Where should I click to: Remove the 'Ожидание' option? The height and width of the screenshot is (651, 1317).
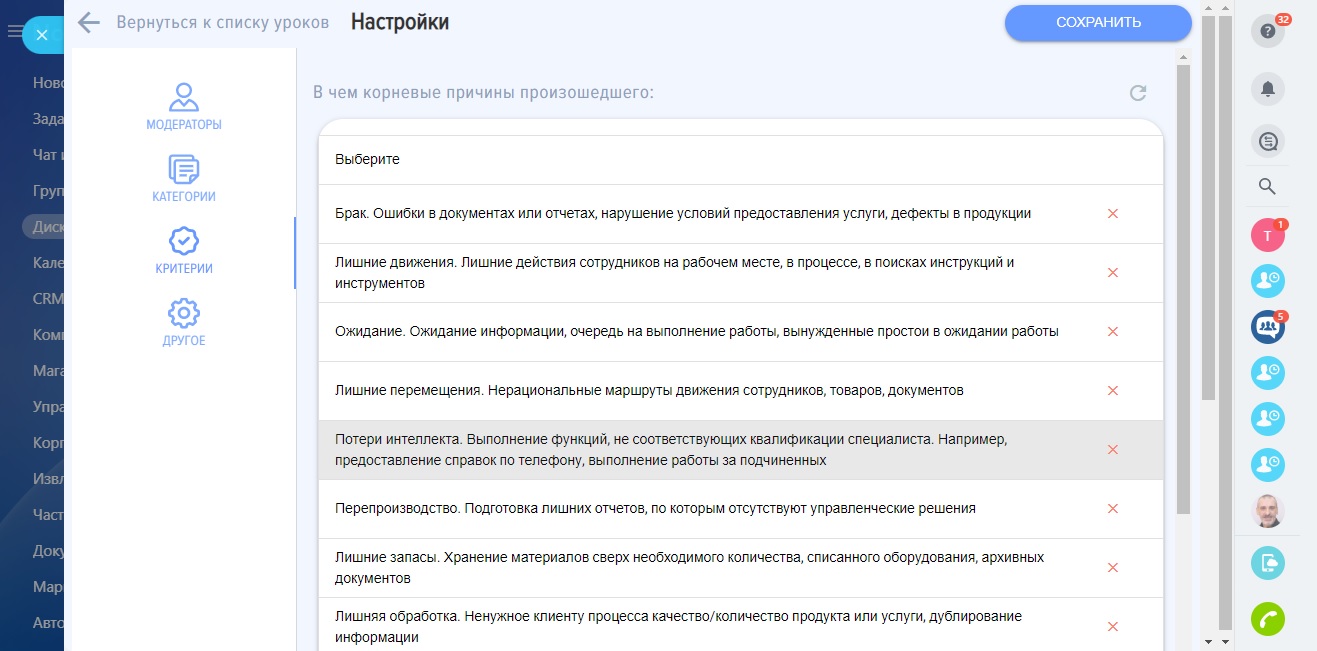tap(1112, 332)
